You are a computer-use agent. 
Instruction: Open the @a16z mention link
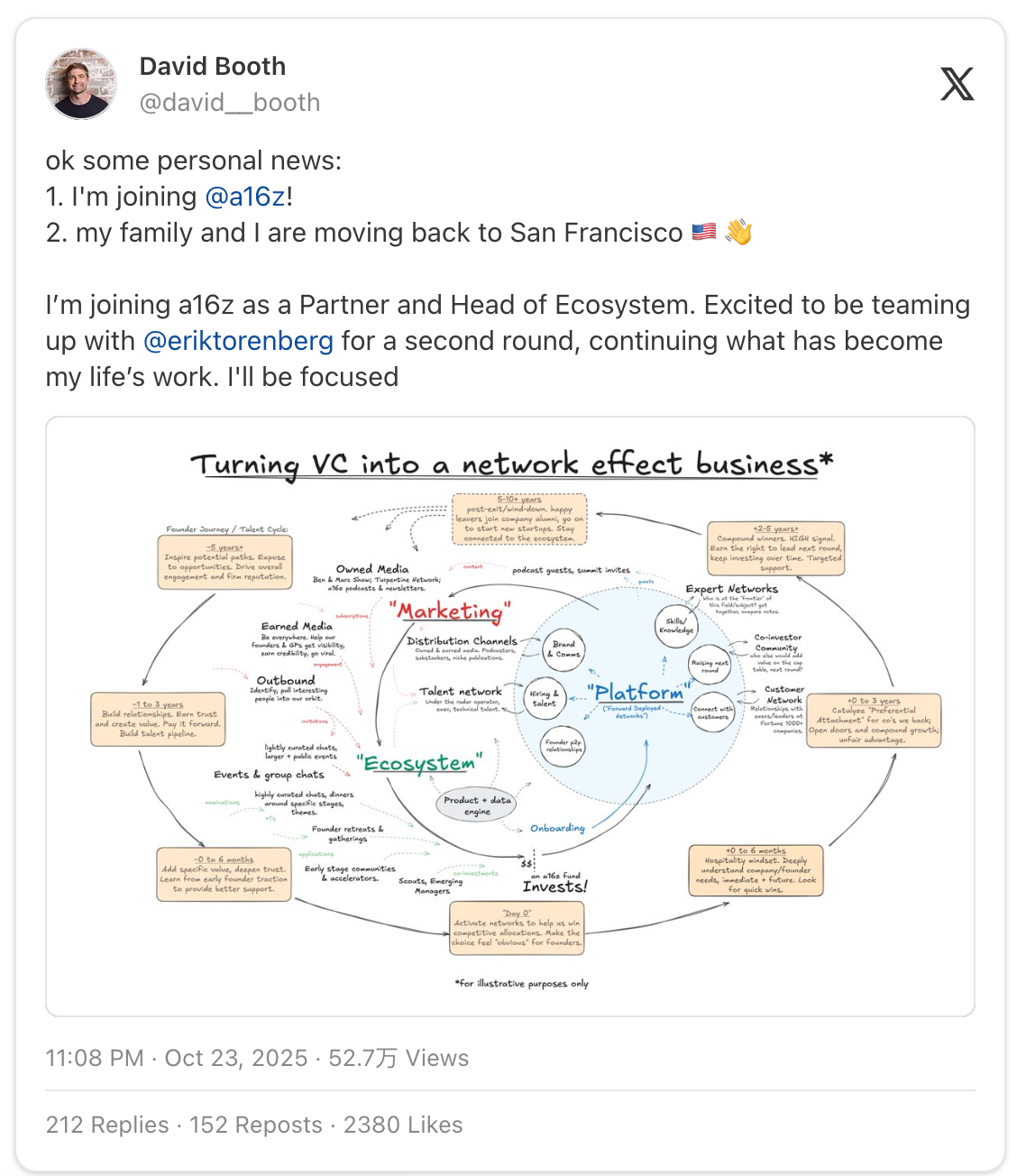pyautogui.click(x=245, y=197)
